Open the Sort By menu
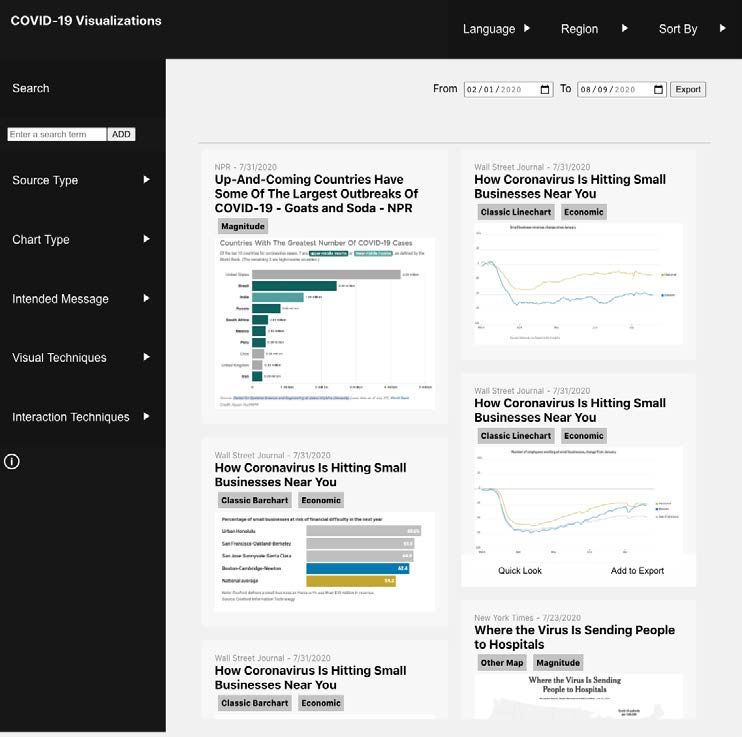Viewport: 742px width, 737px height. tap(678, 29)
